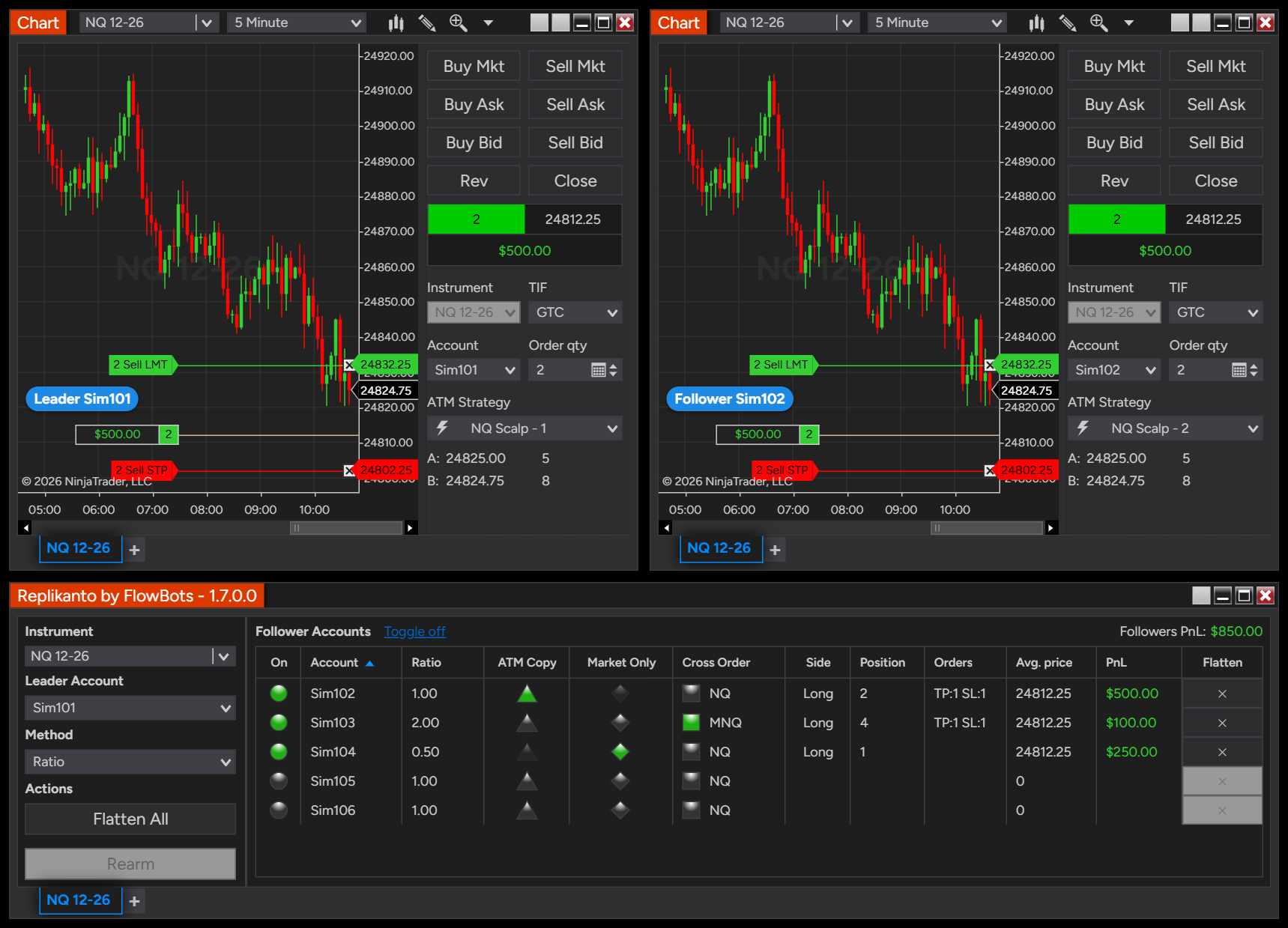Screen dimensions: 1288x928
Task: Click Toggle off link for followers
Action: 415,631
